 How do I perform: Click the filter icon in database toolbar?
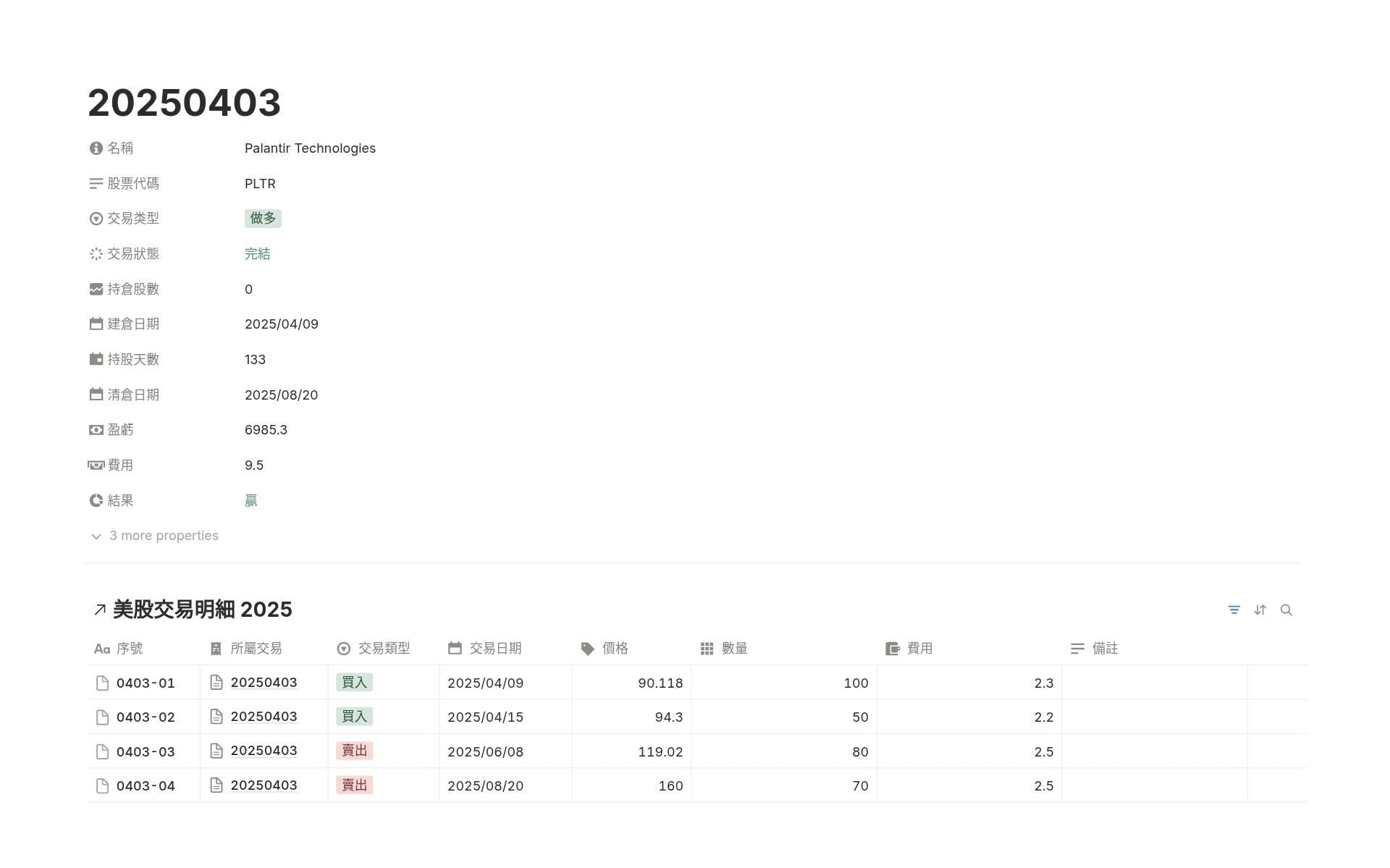pos(1234,610)
